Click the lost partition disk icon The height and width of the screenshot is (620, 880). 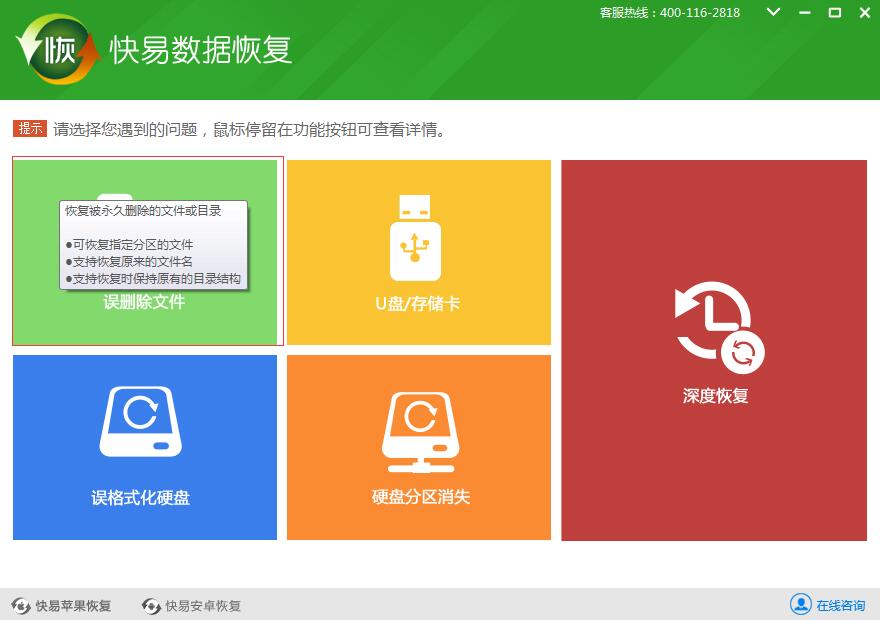pos(420,433)
